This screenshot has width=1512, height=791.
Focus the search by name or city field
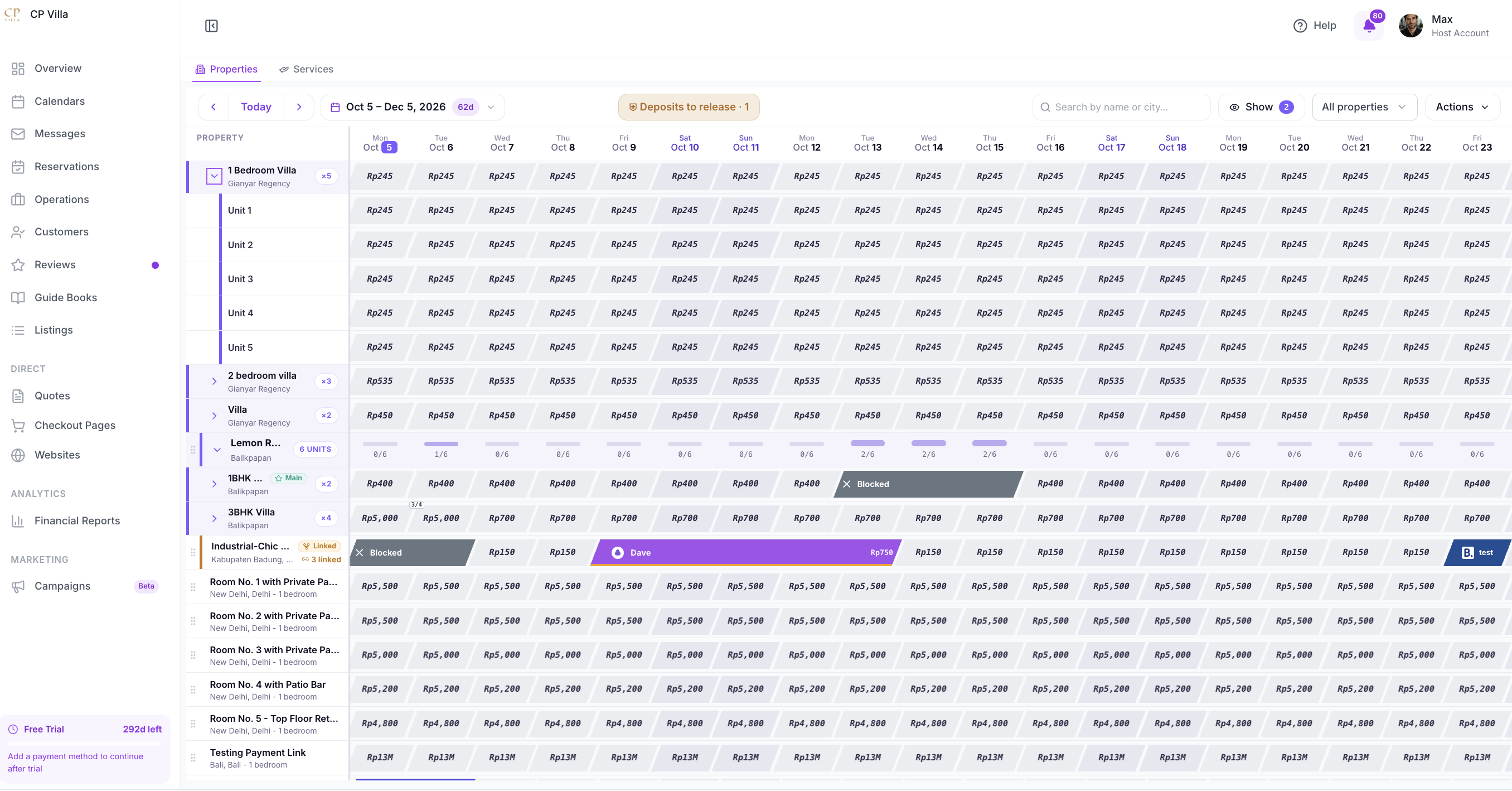(1121, 107)
